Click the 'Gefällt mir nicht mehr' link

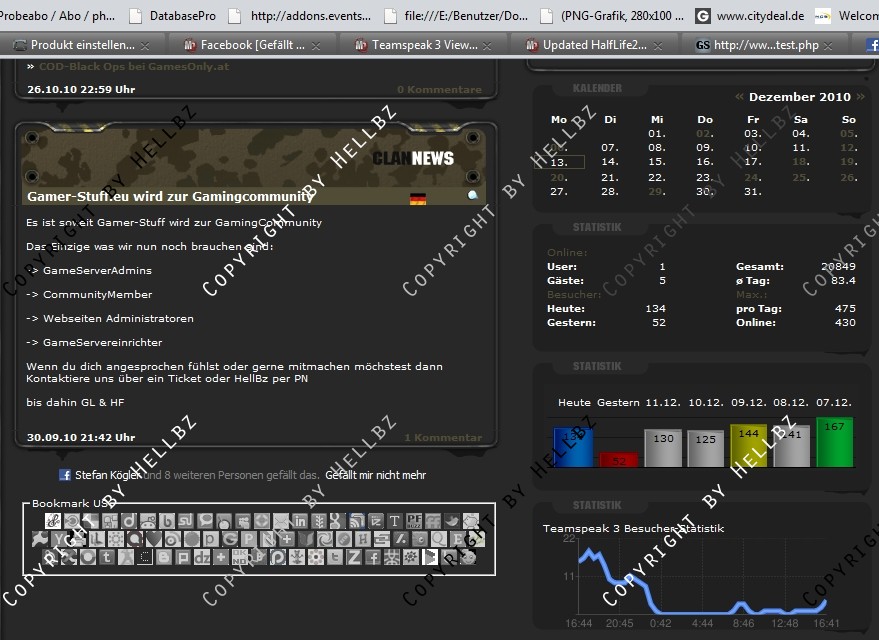pos(375,475)
